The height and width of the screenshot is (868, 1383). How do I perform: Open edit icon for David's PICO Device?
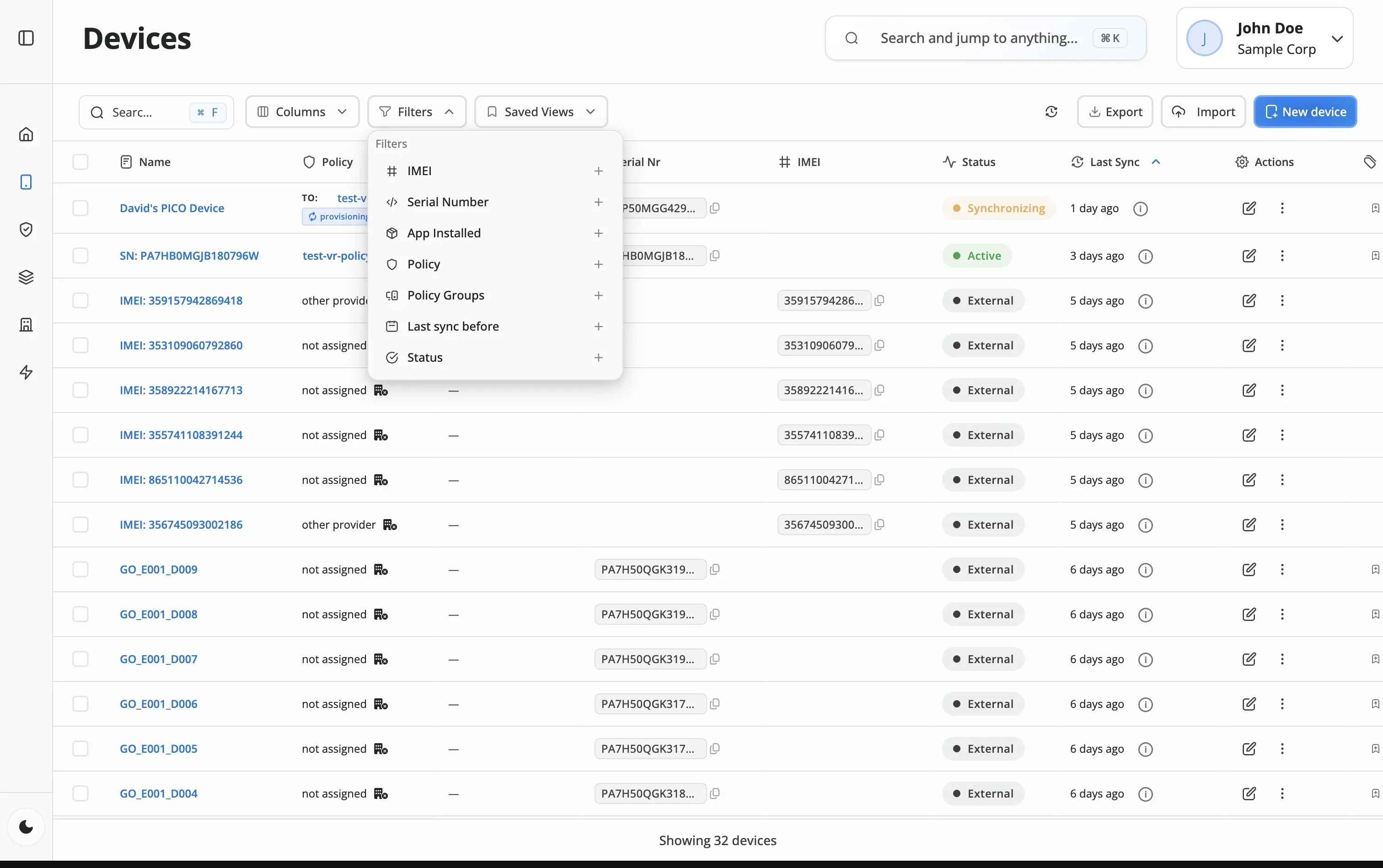(x=1249, y=208)
